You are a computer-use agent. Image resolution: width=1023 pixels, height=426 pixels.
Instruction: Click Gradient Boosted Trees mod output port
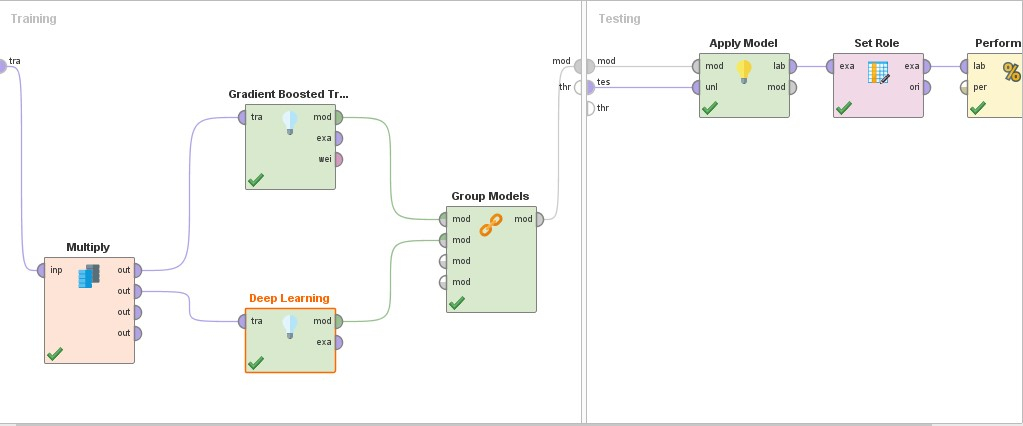(x=339, y=117)
